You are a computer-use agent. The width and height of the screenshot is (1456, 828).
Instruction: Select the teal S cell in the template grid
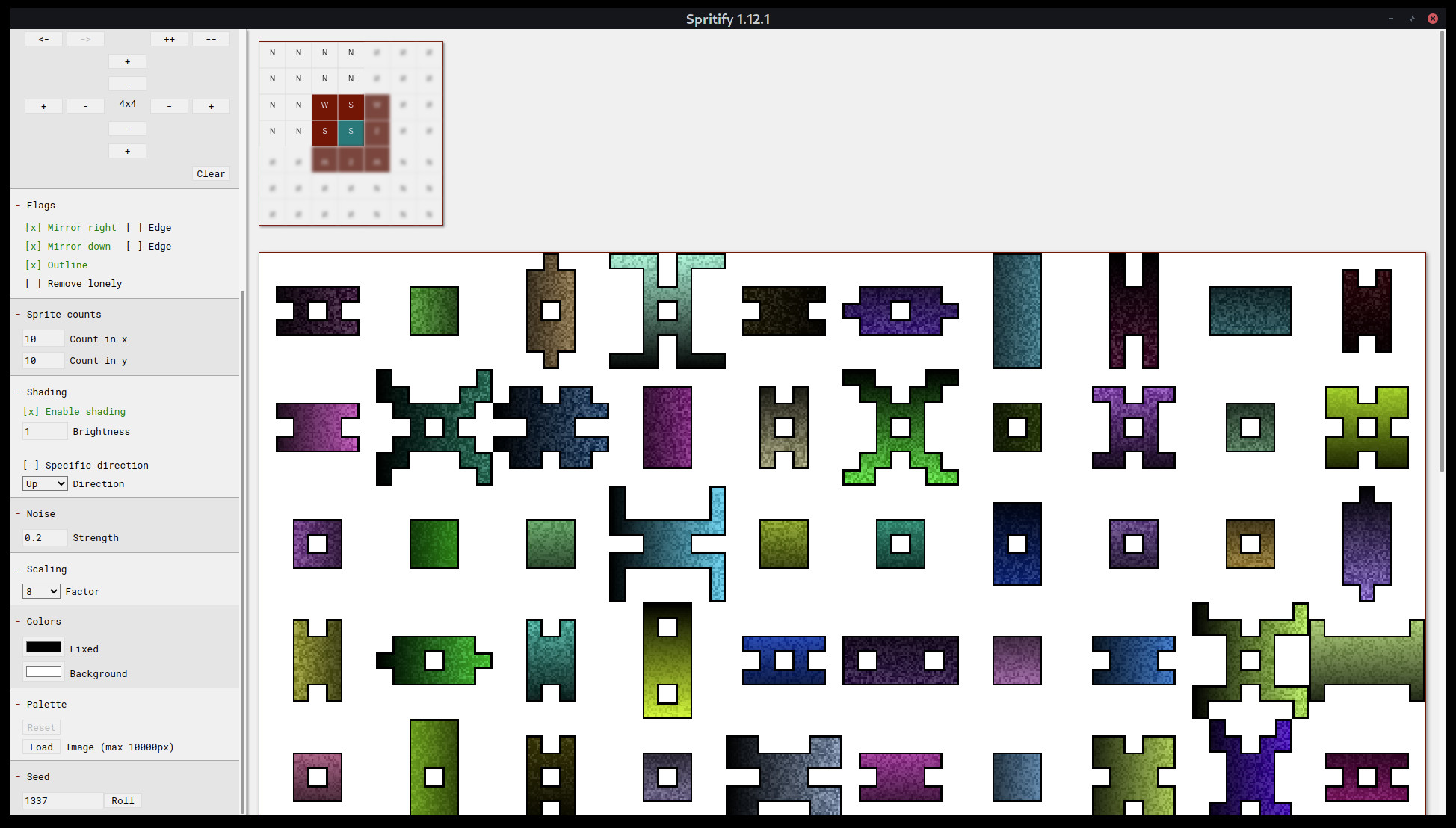tap(351, 133)
